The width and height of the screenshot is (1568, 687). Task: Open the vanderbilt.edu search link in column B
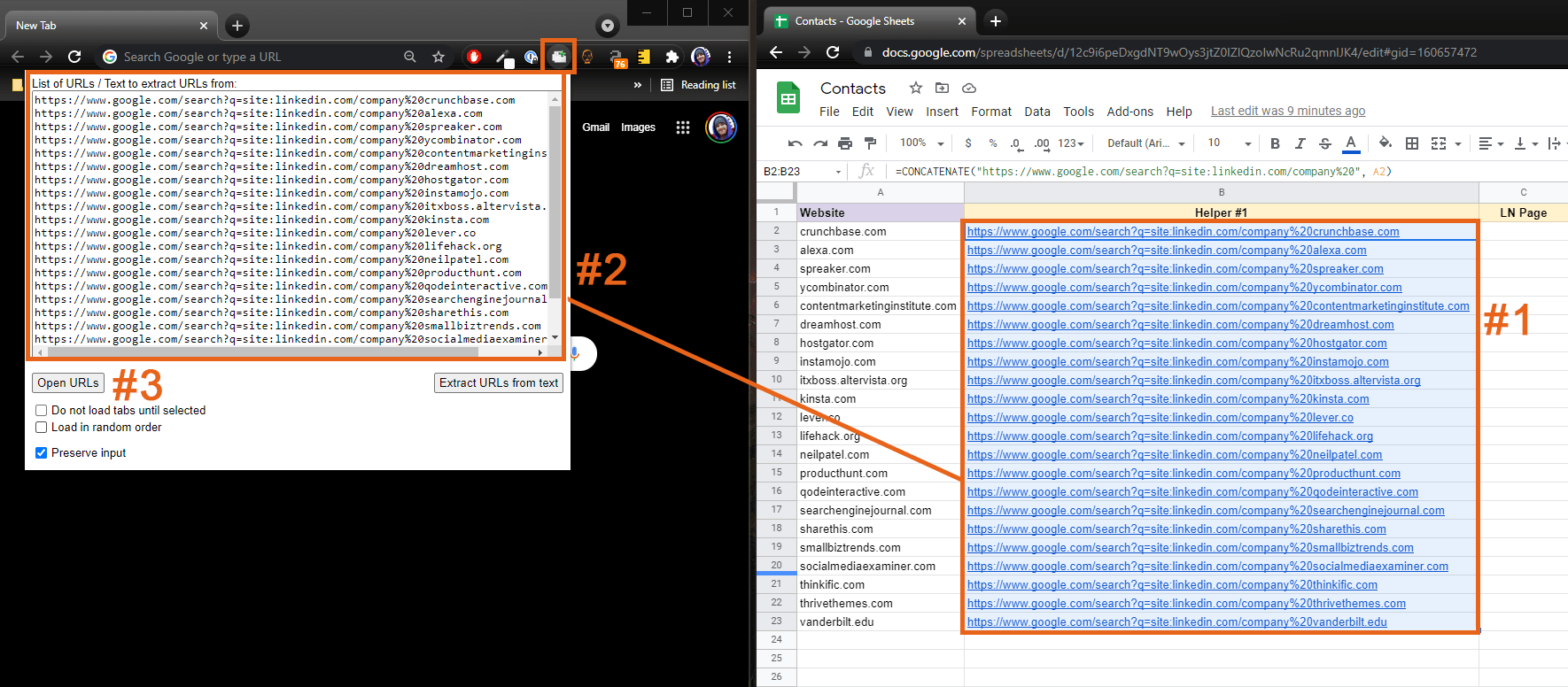click(x=1176, y=622)
